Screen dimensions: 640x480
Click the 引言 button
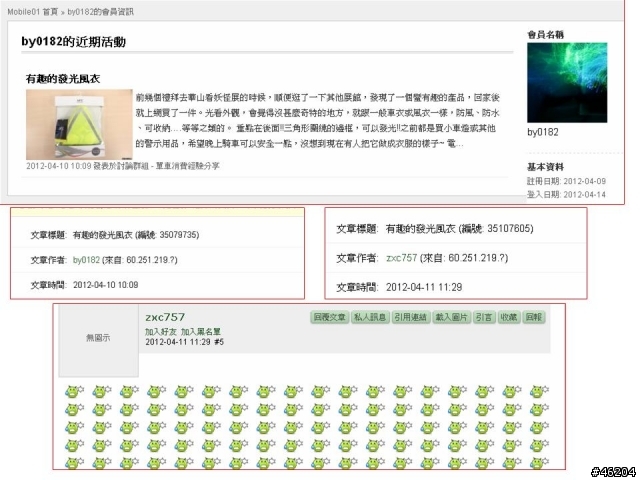[x=484, y=317]
